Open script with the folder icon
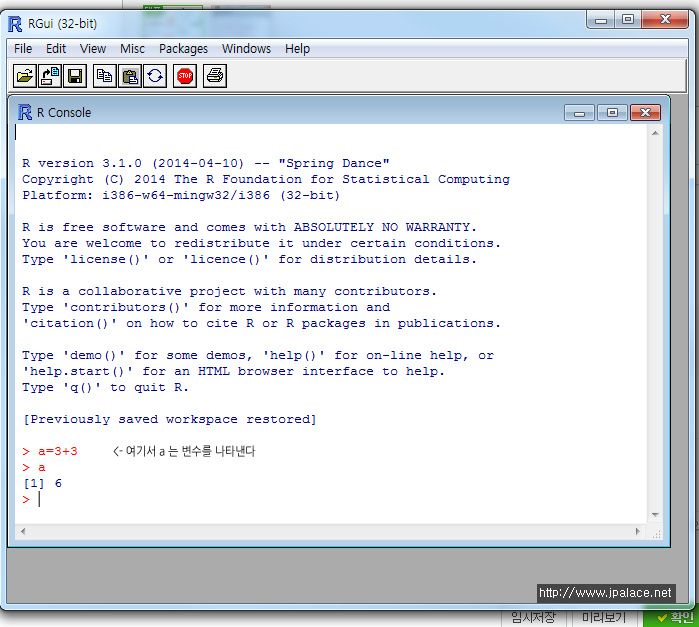Image resolution: width=699 pixels, height=627 pixels. (25, 76)
